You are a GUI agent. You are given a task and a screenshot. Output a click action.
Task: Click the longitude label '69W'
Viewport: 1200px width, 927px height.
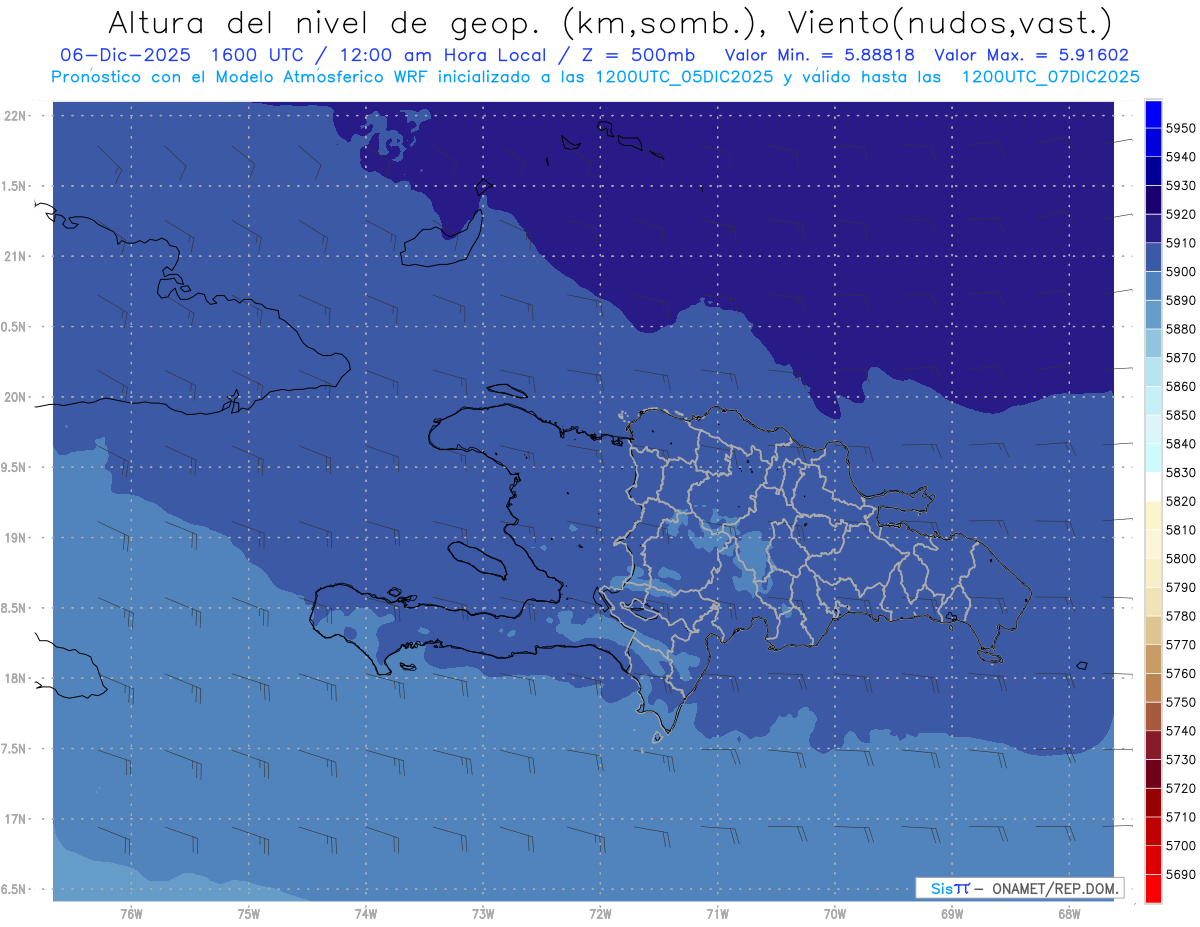click(952, 913)
